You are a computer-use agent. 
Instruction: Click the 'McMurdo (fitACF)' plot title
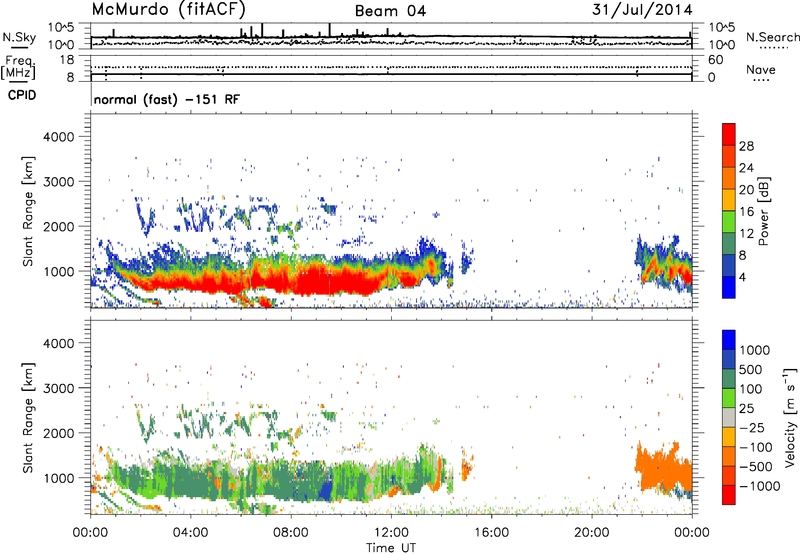tap(168, 9)
